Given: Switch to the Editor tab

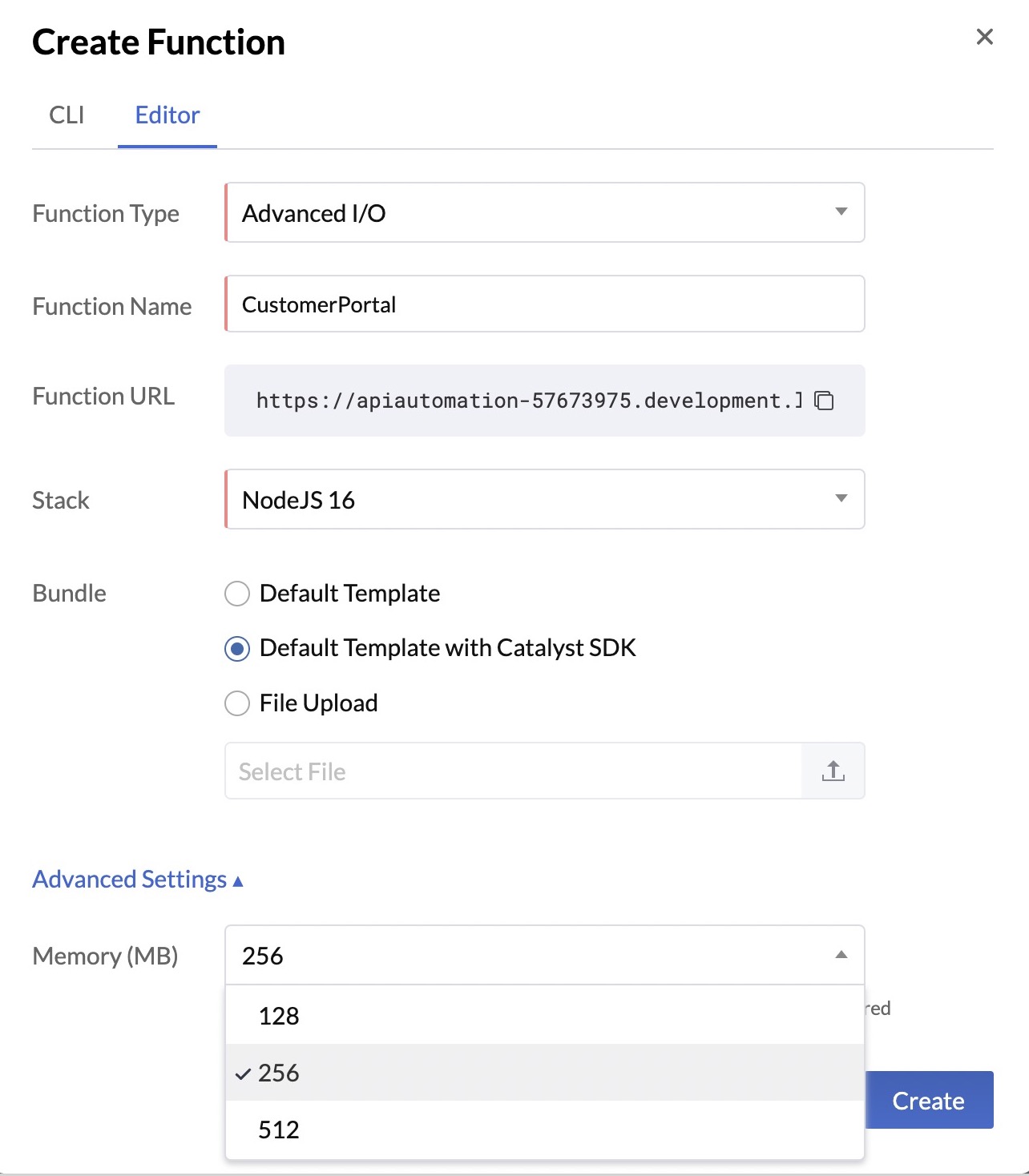Looking at the screenshot, I should click(167, 115).
